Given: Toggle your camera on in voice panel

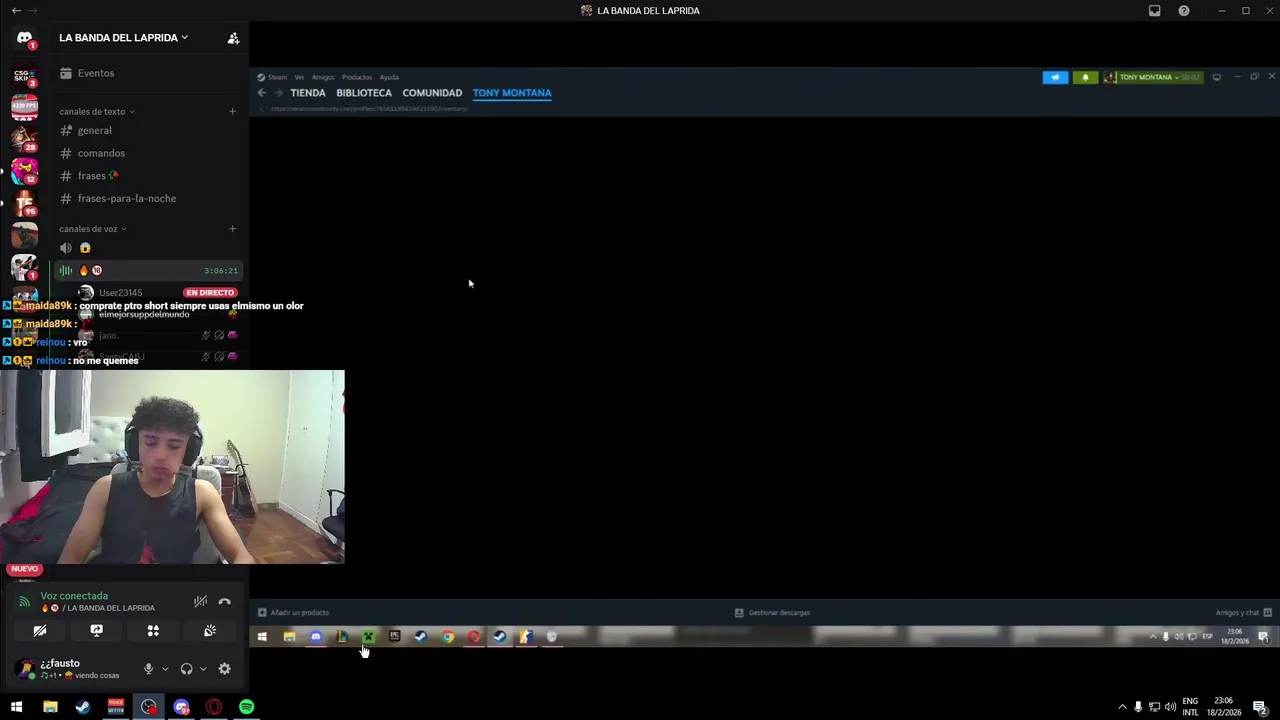Looking at the screenshot, I should (39, 631).
